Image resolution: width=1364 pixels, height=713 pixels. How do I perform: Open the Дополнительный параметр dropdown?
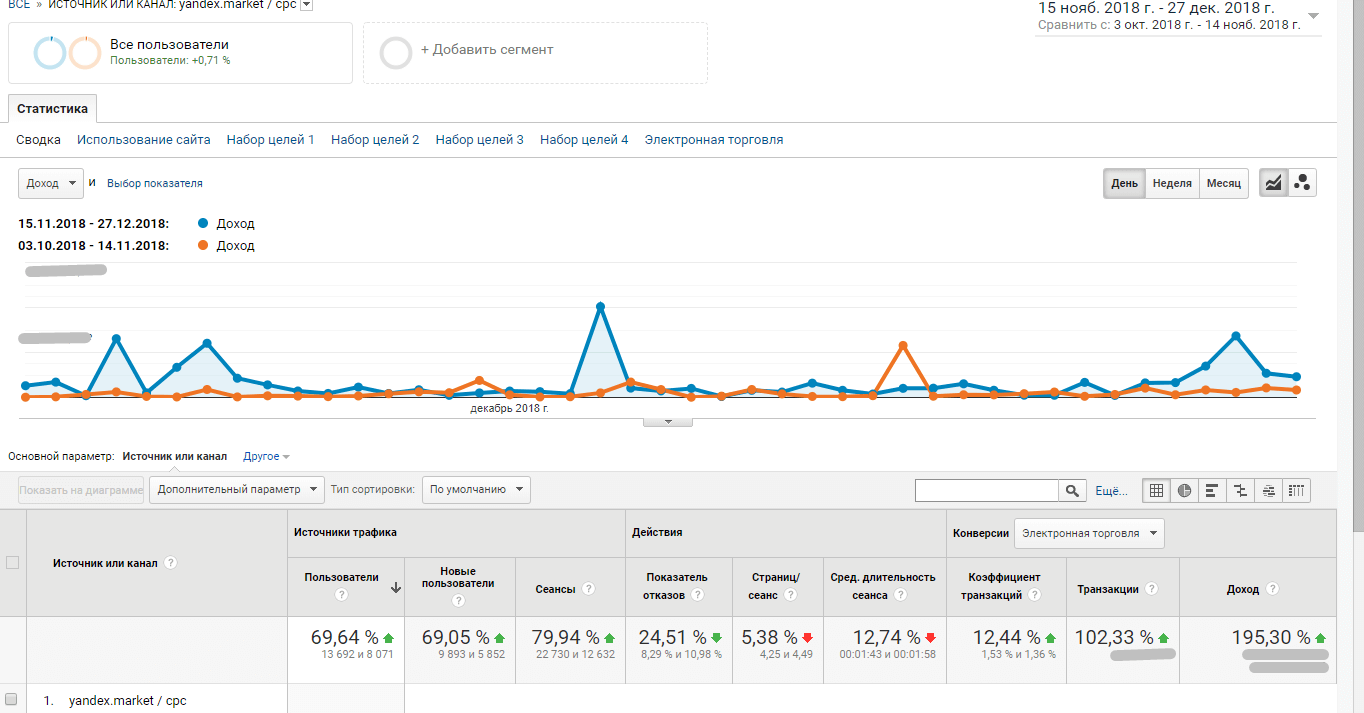click(x=237, y=490)
